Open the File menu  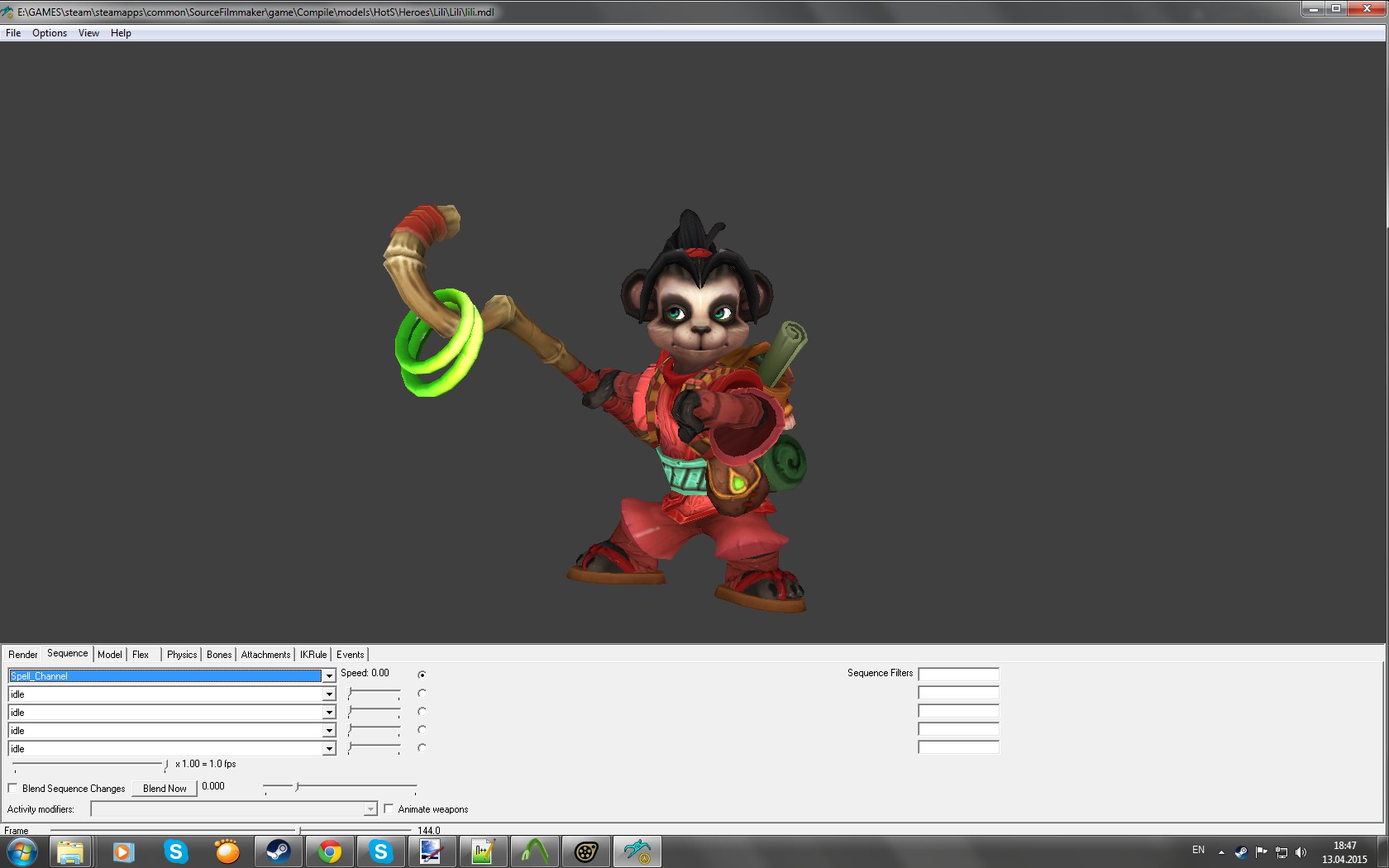click(13, 33)
